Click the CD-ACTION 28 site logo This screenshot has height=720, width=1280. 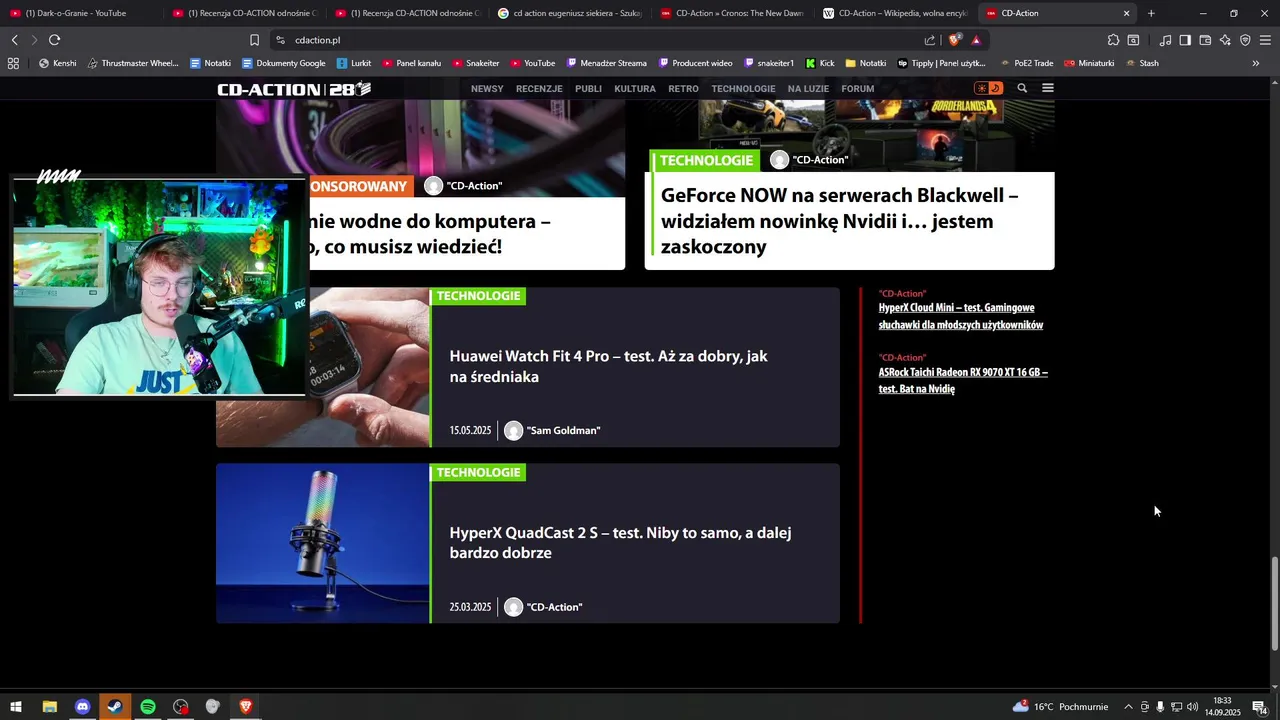[x=294, y=89]
